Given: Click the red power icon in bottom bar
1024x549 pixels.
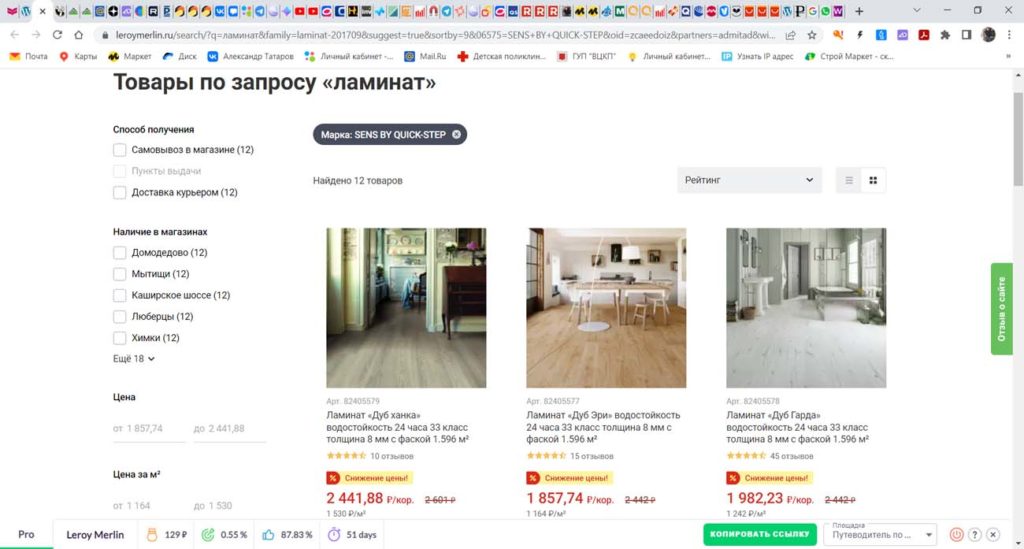Looking at the screenshot, I should pos(956,534).
